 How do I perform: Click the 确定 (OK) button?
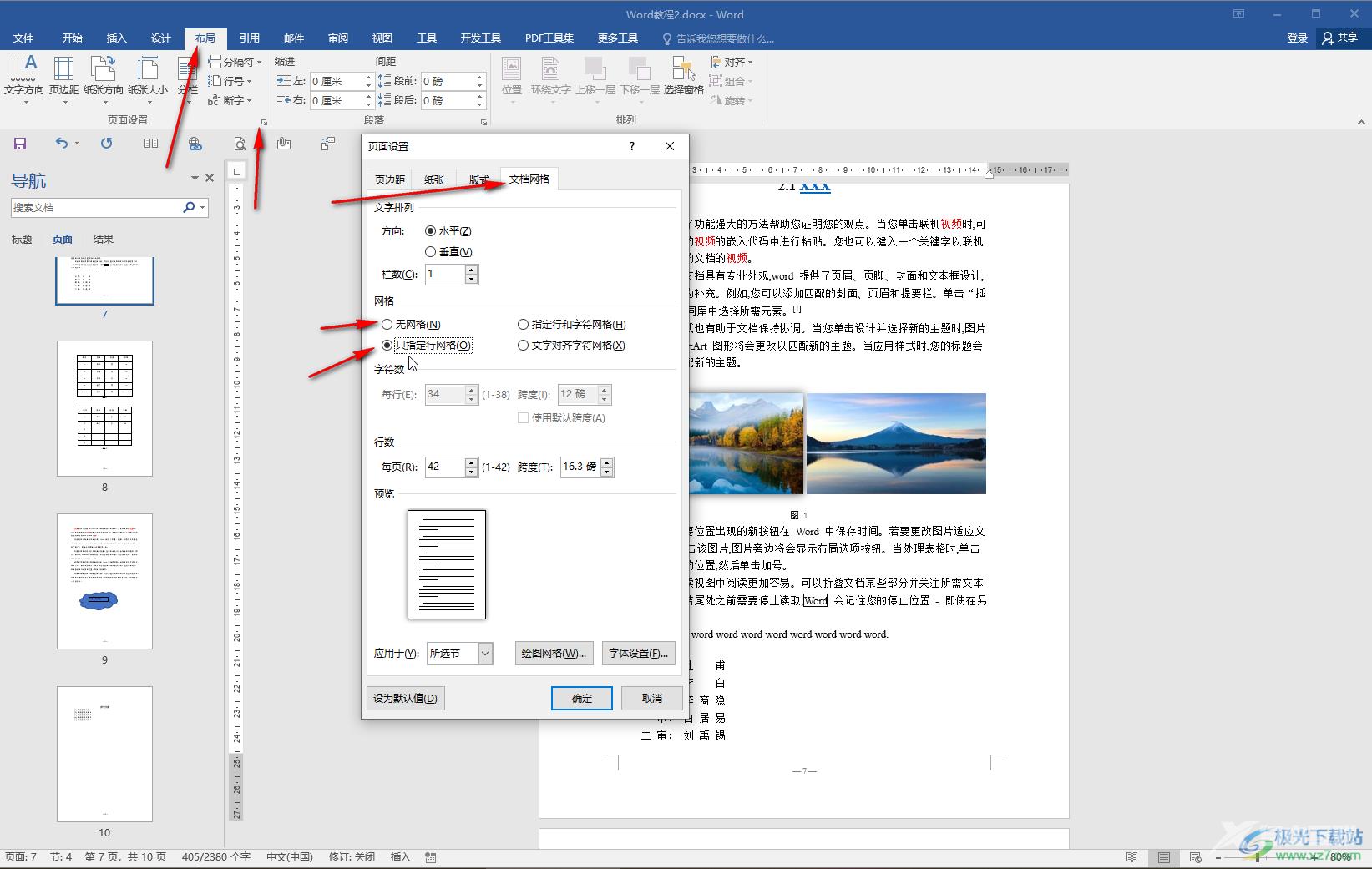[x=582, y=698]
